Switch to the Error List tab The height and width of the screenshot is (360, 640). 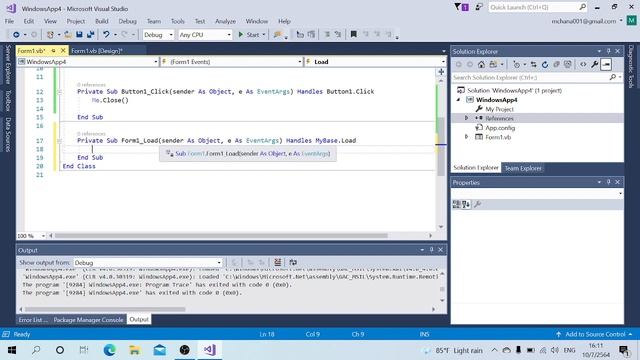pos(33,320)
